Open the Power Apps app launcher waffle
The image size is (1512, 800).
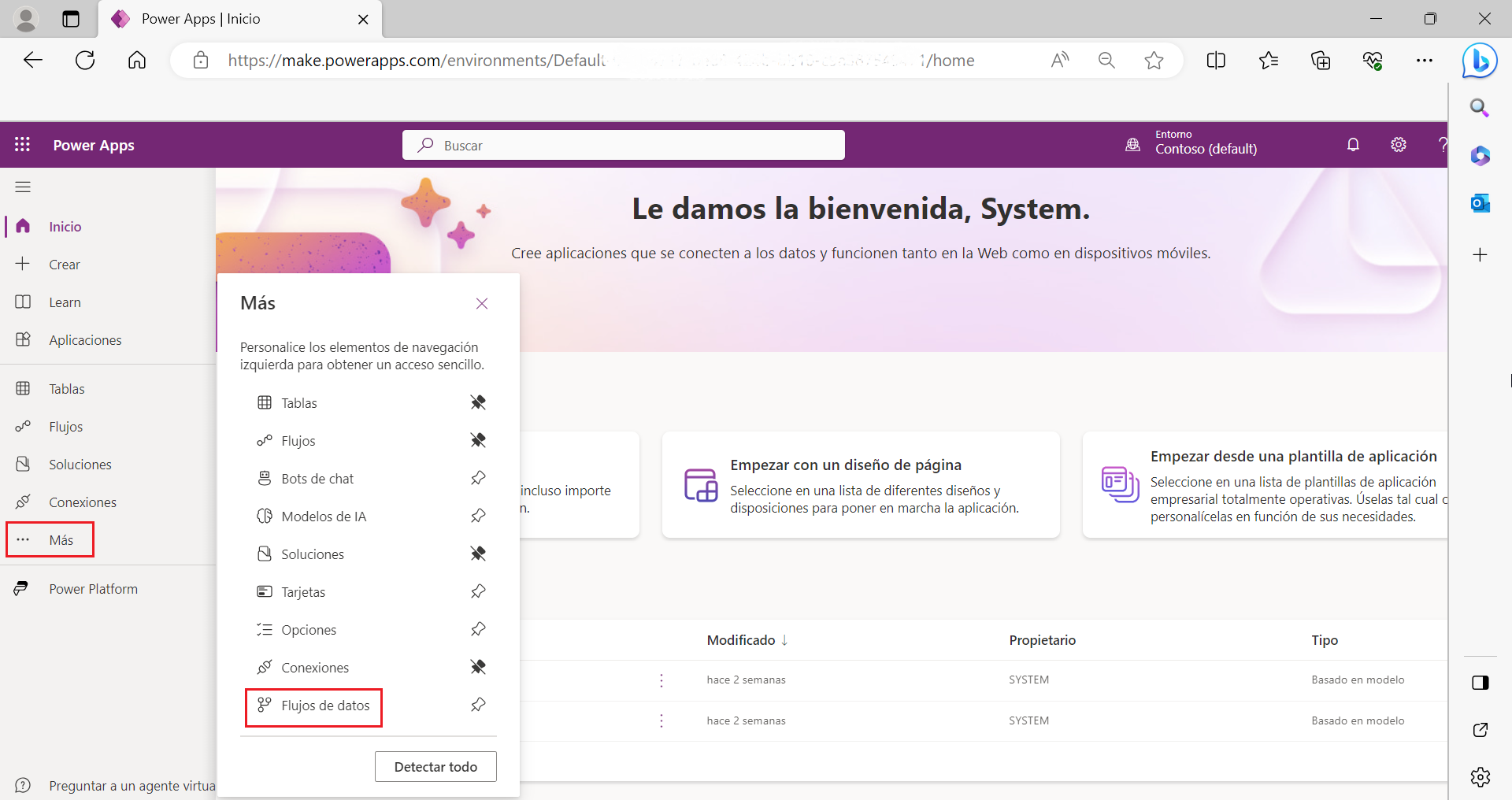click(22, 145)
